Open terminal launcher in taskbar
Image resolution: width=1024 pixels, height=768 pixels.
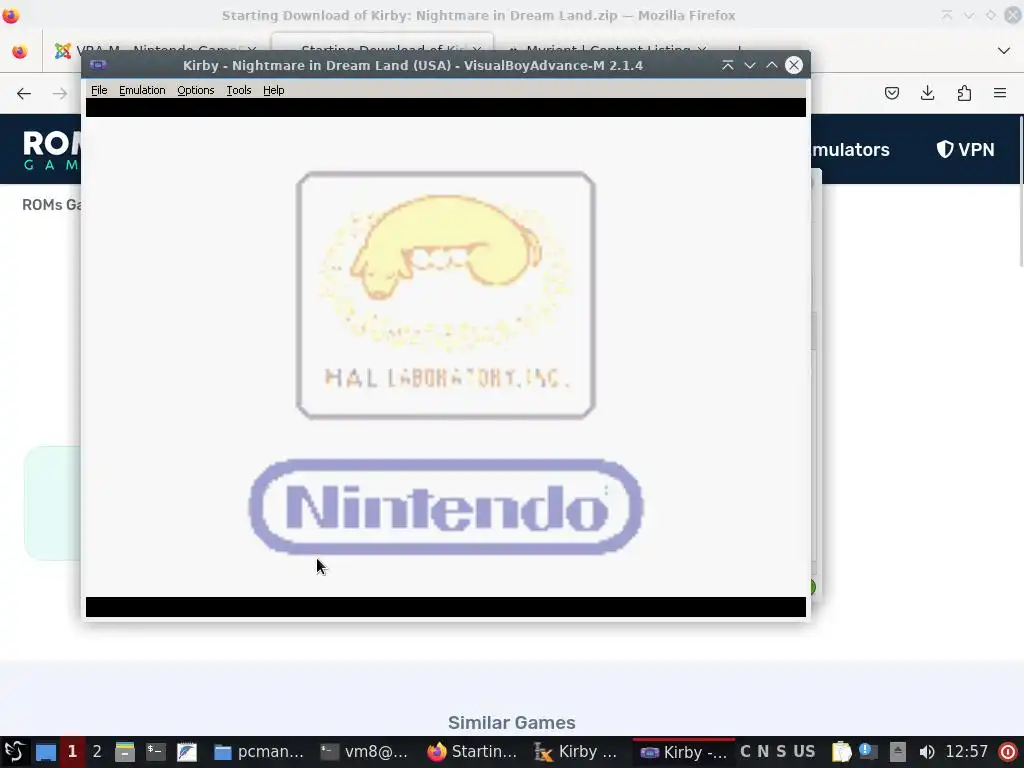tap(155, 752)
